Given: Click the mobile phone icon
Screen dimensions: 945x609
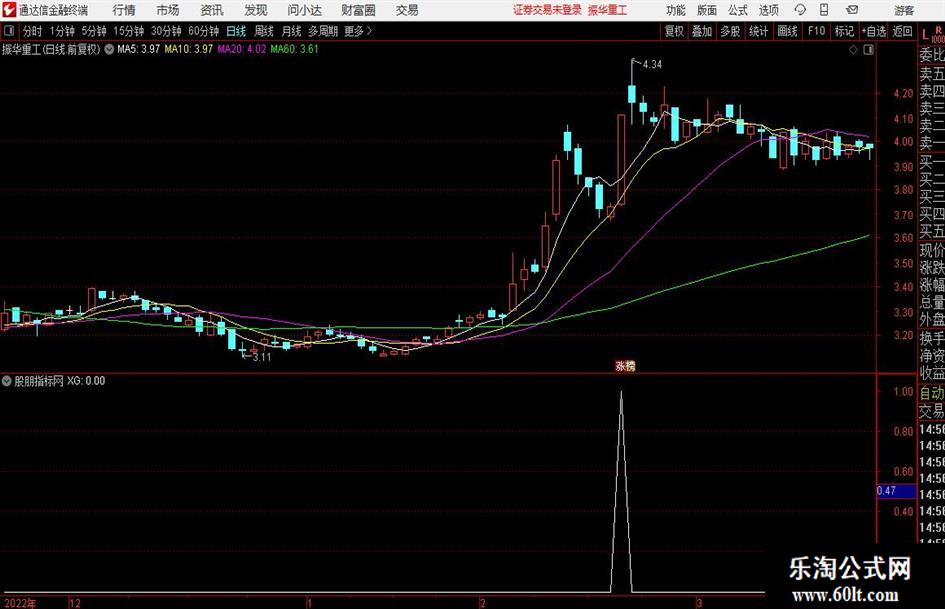Looking at the screenshot, I should [824, 10].
